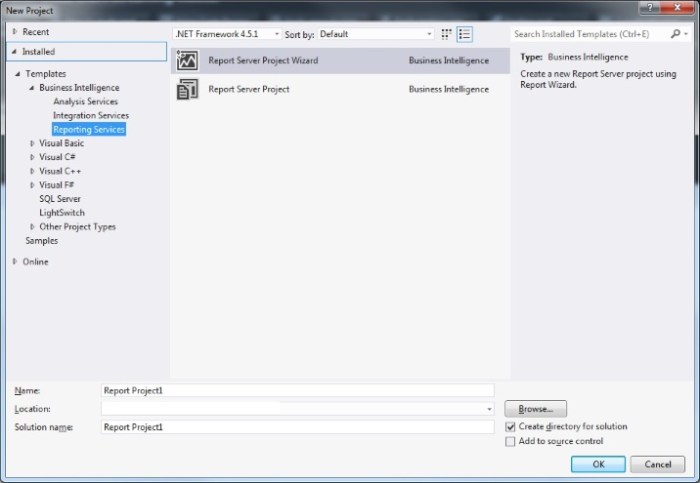Select Report Server Project Wizard row text
This screenshot has width=700, height=483.
tap(263, 60)
